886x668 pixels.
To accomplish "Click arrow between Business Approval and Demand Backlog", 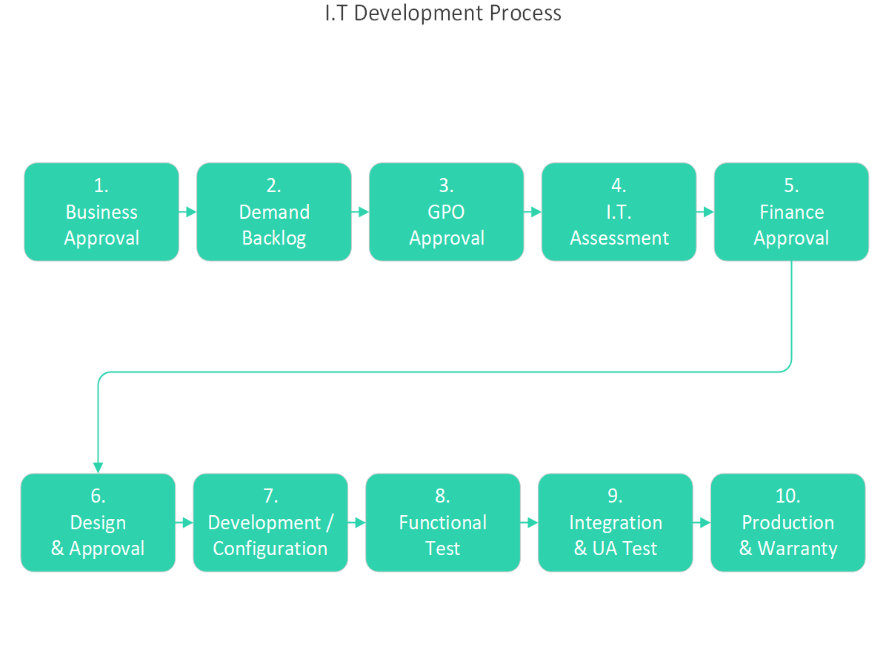I will [x=188, y=212].
